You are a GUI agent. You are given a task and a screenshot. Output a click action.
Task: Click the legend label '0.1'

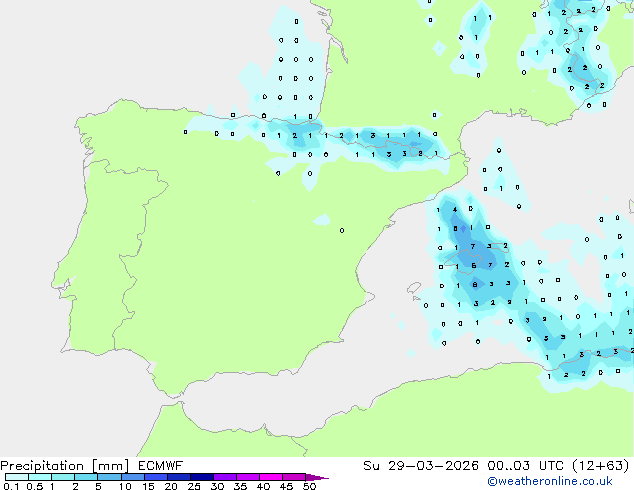(11, 486)
